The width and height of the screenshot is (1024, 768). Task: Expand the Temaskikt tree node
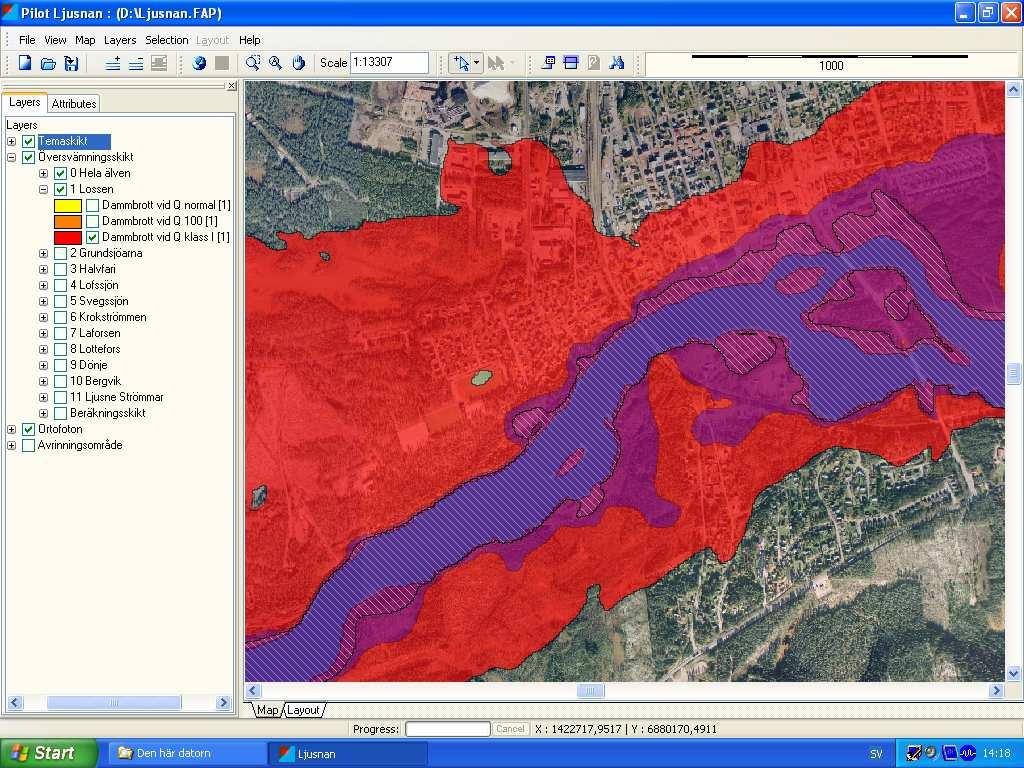(12, 142)
